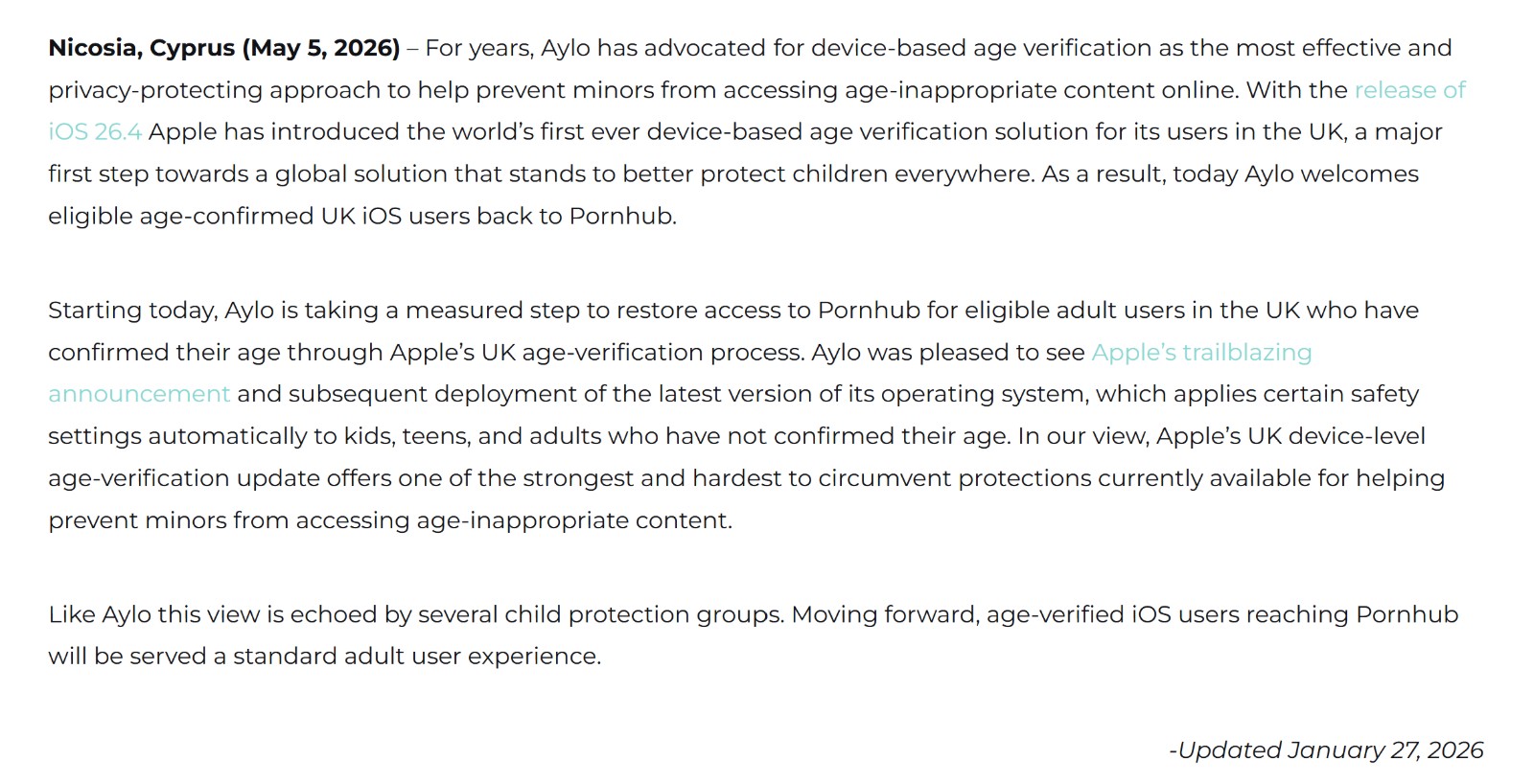Click the phrase "hardest to circumvent protections"
Image resolution: width=1534 pixels, height=784 pixels.
click(892, 478)
